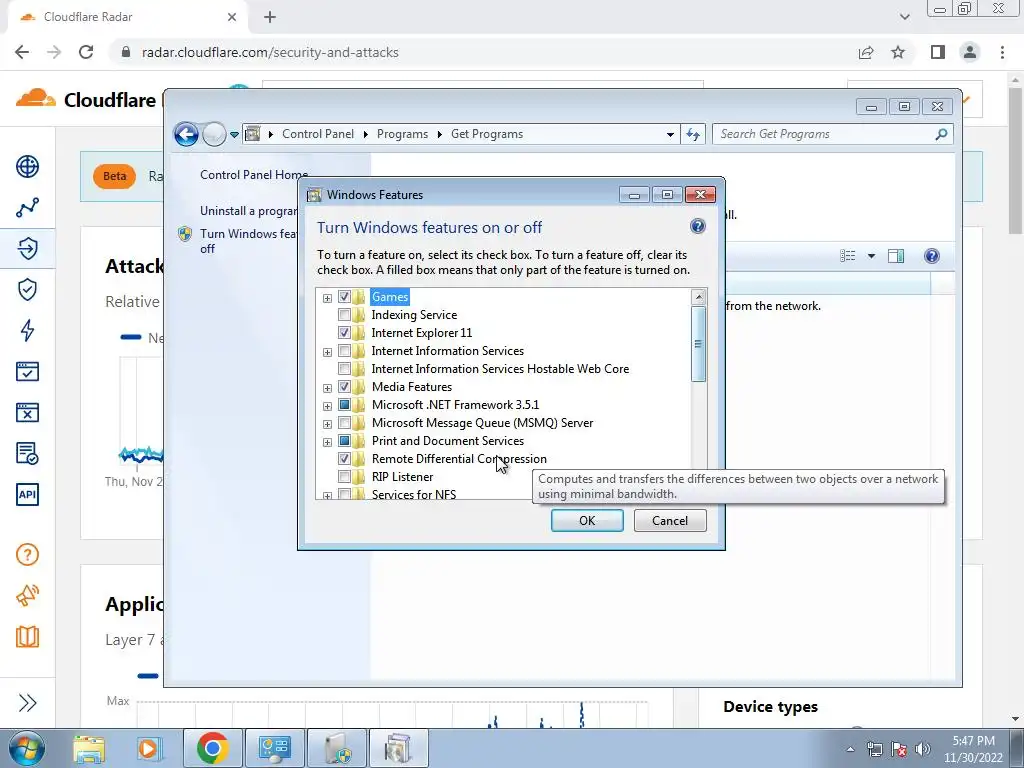This screenshot has height=768, width=1024.
Task: Check the Internet Information Services checkbox
Action: pyautogui.click(x=344, y=351)
